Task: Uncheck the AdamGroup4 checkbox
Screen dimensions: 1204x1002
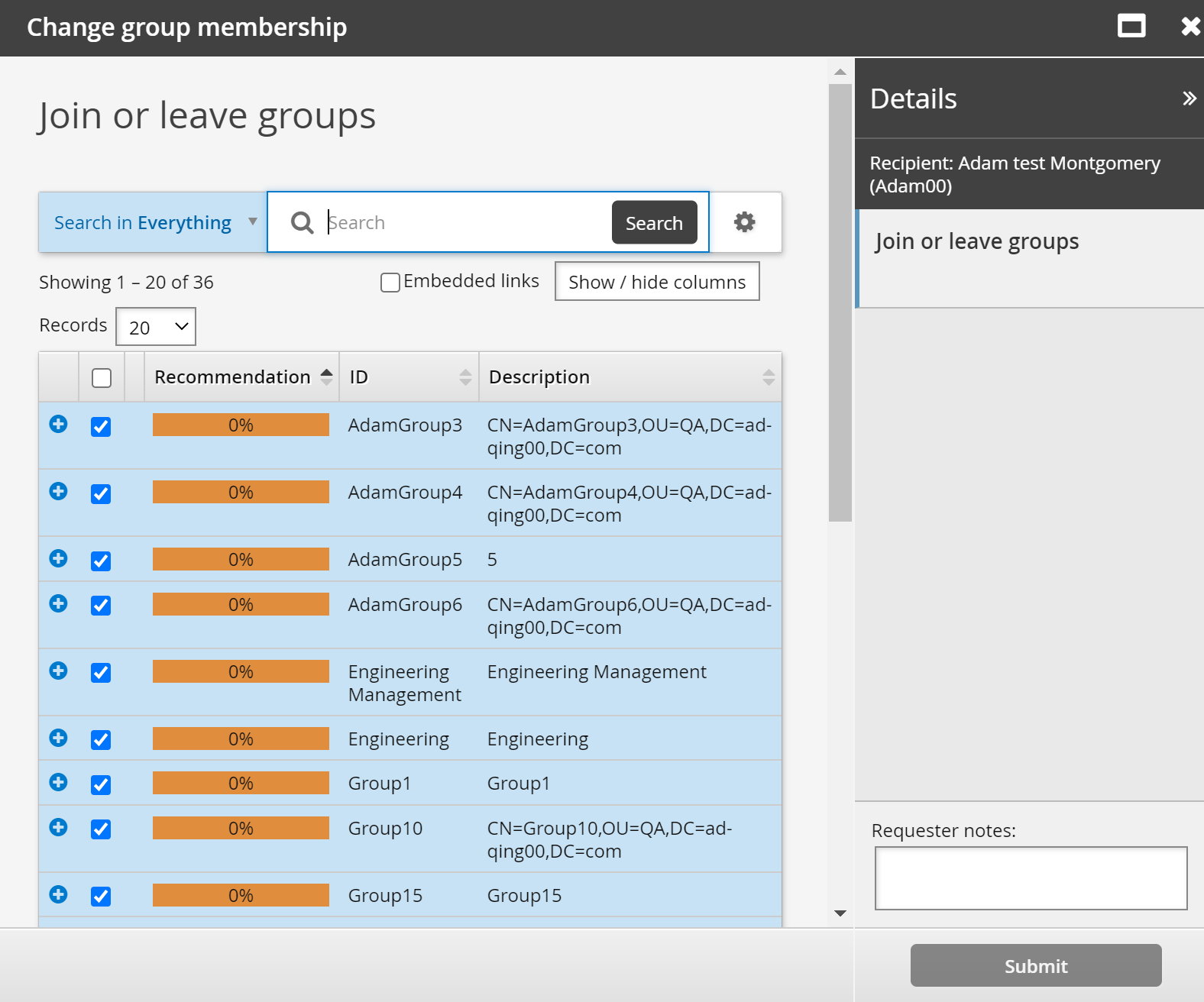Action: pos(101,494)
